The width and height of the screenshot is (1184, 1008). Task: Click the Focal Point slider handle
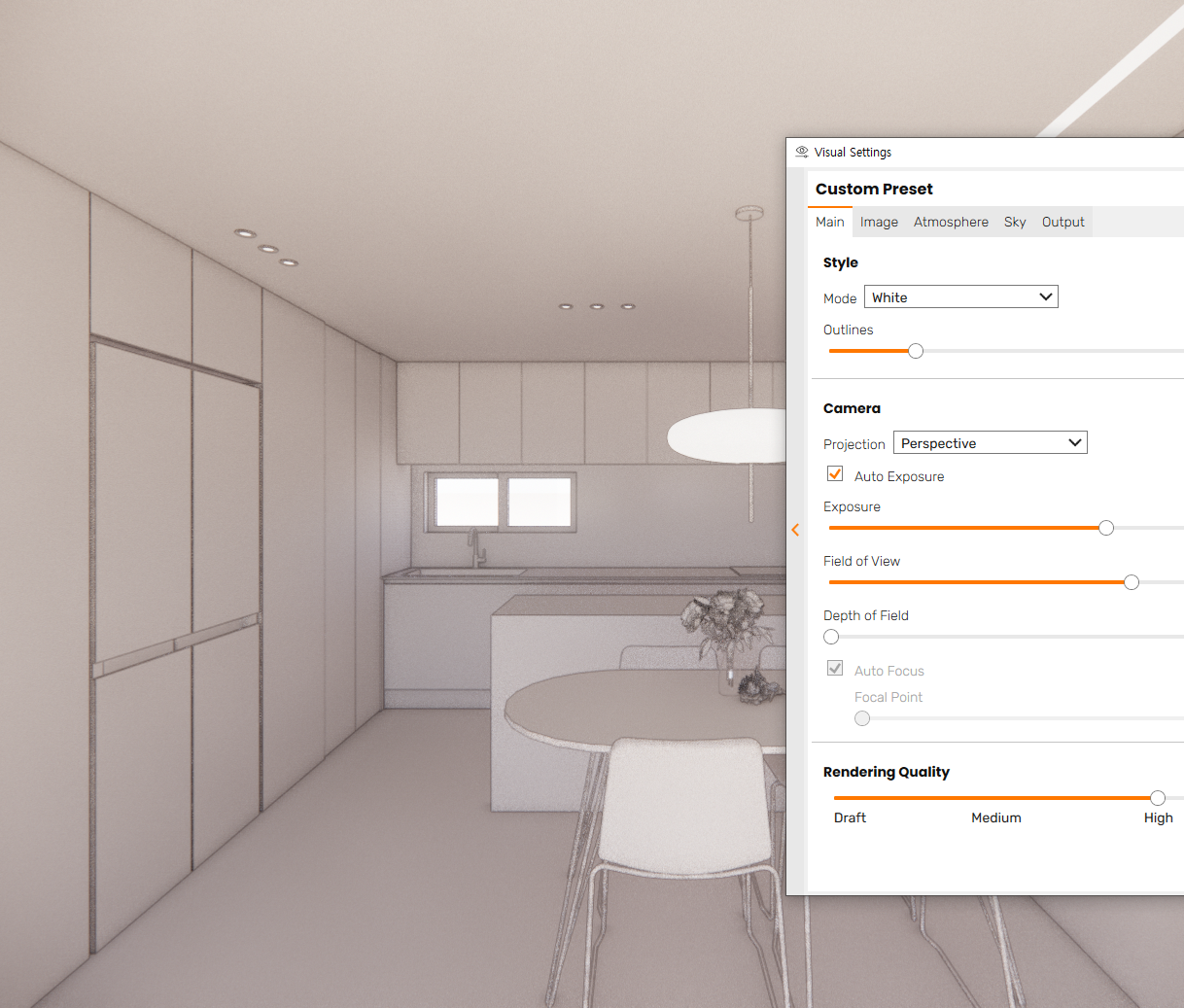click(861, 718)
